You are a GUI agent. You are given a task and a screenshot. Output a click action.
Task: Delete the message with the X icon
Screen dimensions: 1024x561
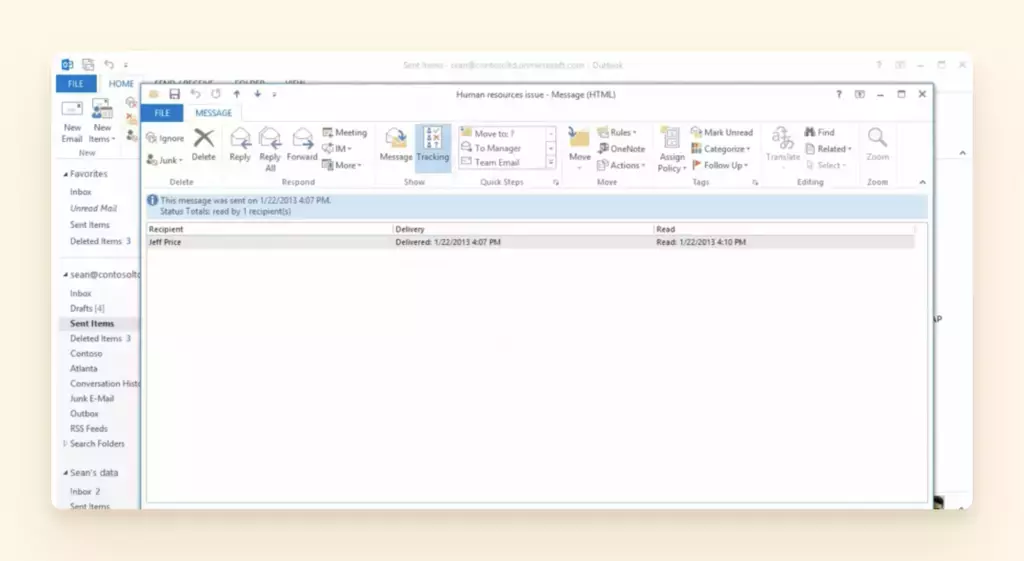(204, 144)
